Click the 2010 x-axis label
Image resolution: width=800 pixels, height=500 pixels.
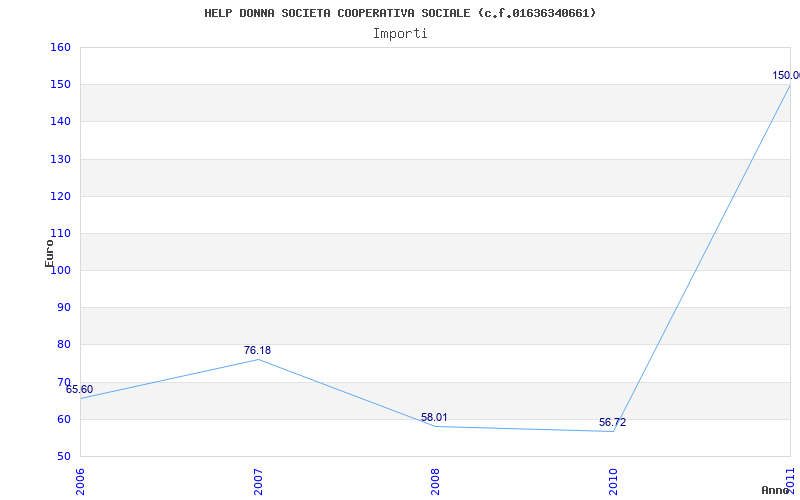(613, 482)
